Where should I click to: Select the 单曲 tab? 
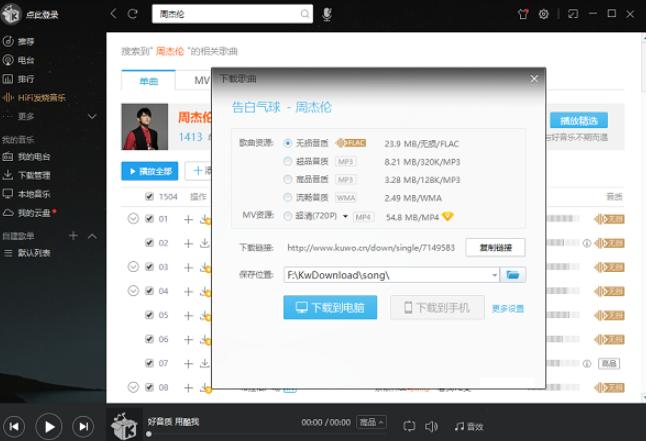click(x=148, y=81)
